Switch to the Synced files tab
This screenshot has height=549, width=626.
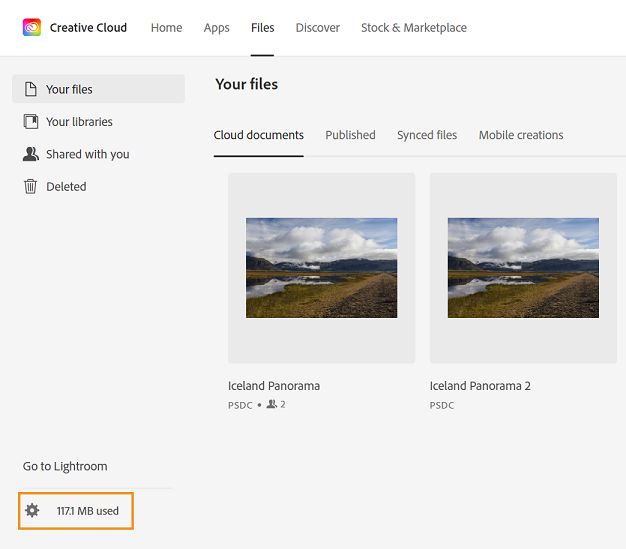pyautogui.click(x=427, y=135)
